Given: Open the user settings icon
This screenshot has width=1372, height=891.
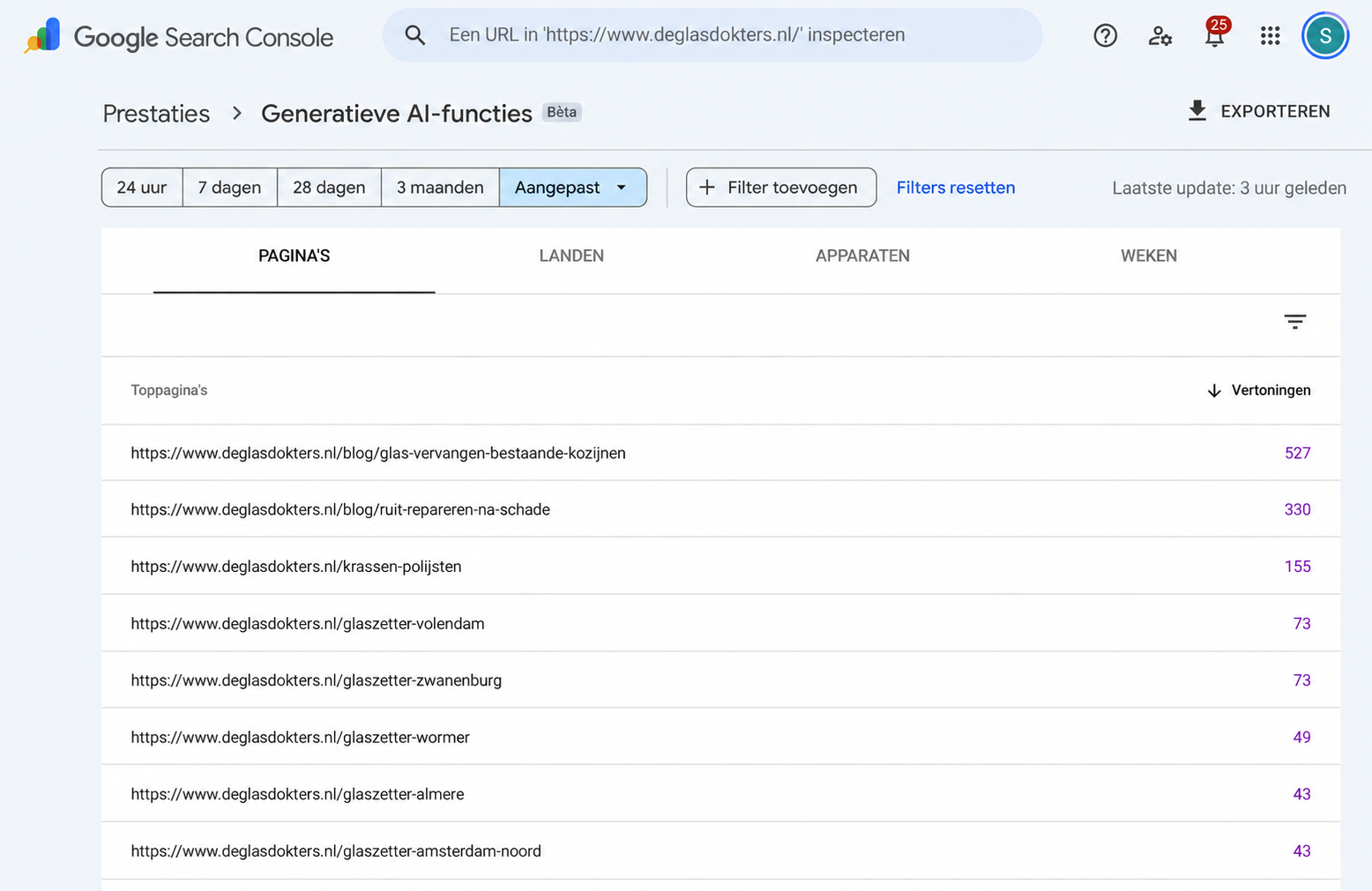Looking at the screenshot, I should [1159, 35].
